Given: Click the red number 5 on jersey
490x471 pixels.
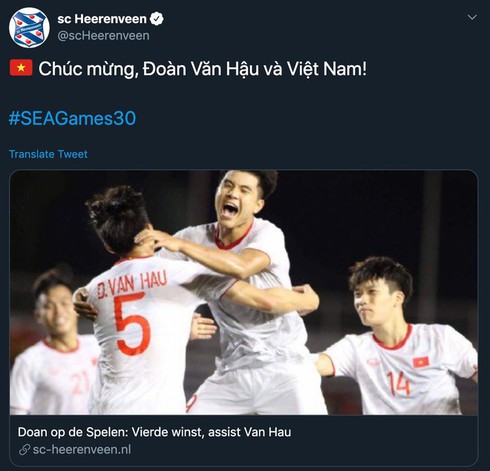Looking at the screenshot, I should (x=132, y=324).
